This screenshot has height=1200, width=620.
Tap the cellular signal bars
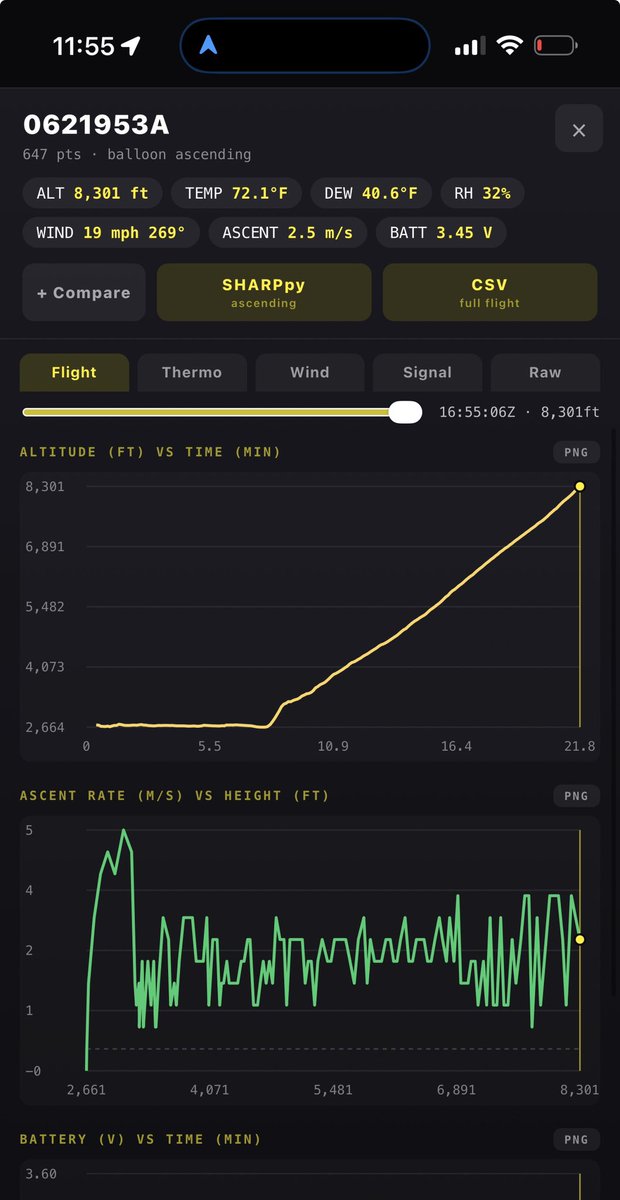[468, 46]
